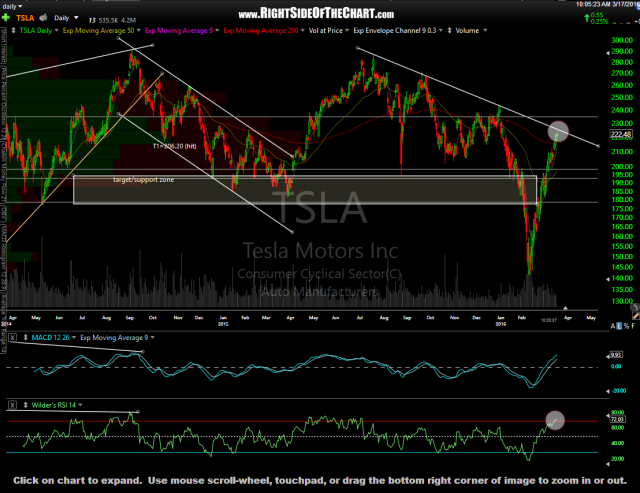This screenshot has width=640, height=493.
Task: Click the scale arrow beside RSI 80.00
Action: coord(607,416)
